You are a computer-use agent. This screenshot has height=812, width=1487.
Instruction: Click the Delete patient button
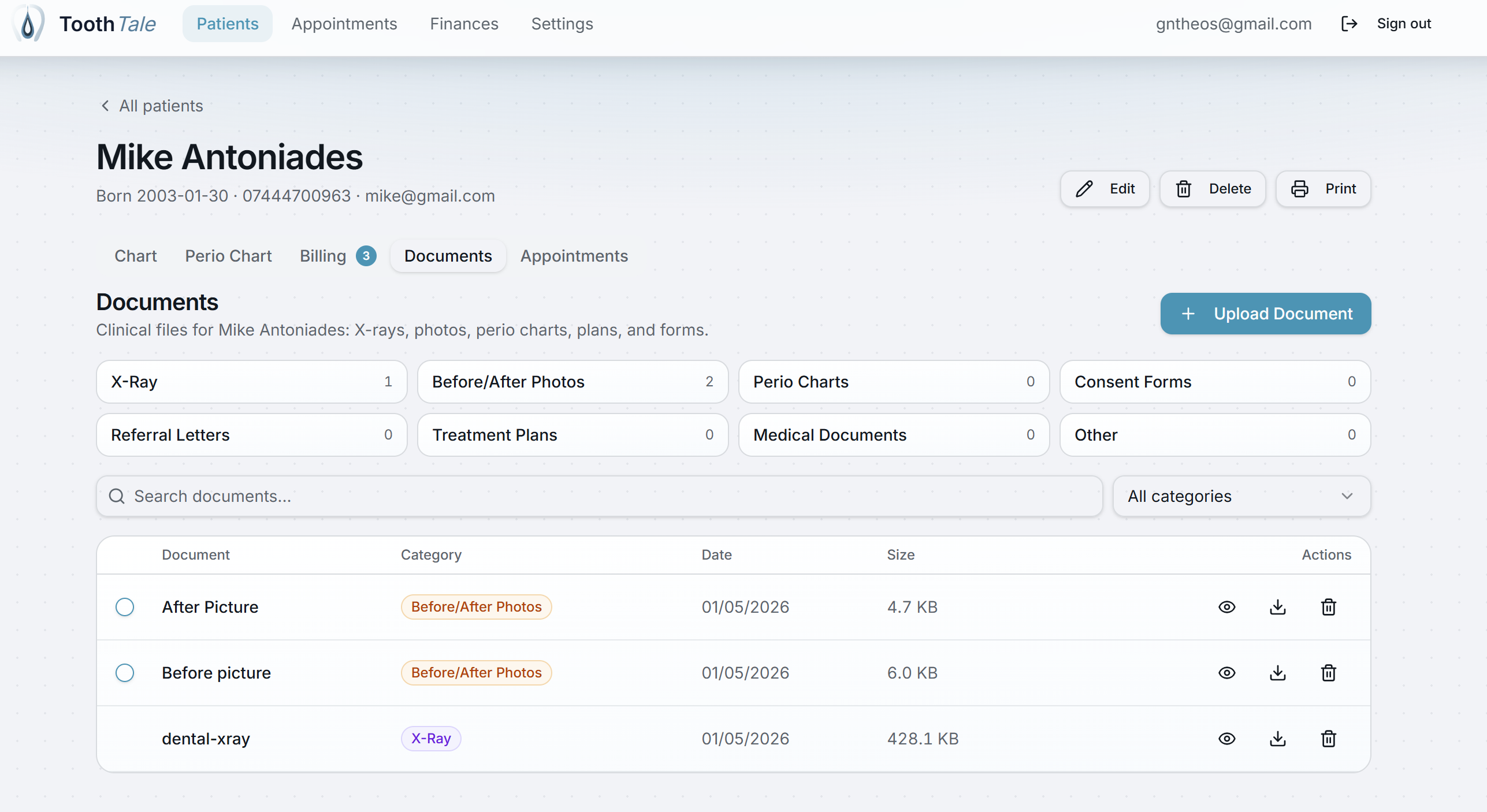click(x=1213, y=189)
